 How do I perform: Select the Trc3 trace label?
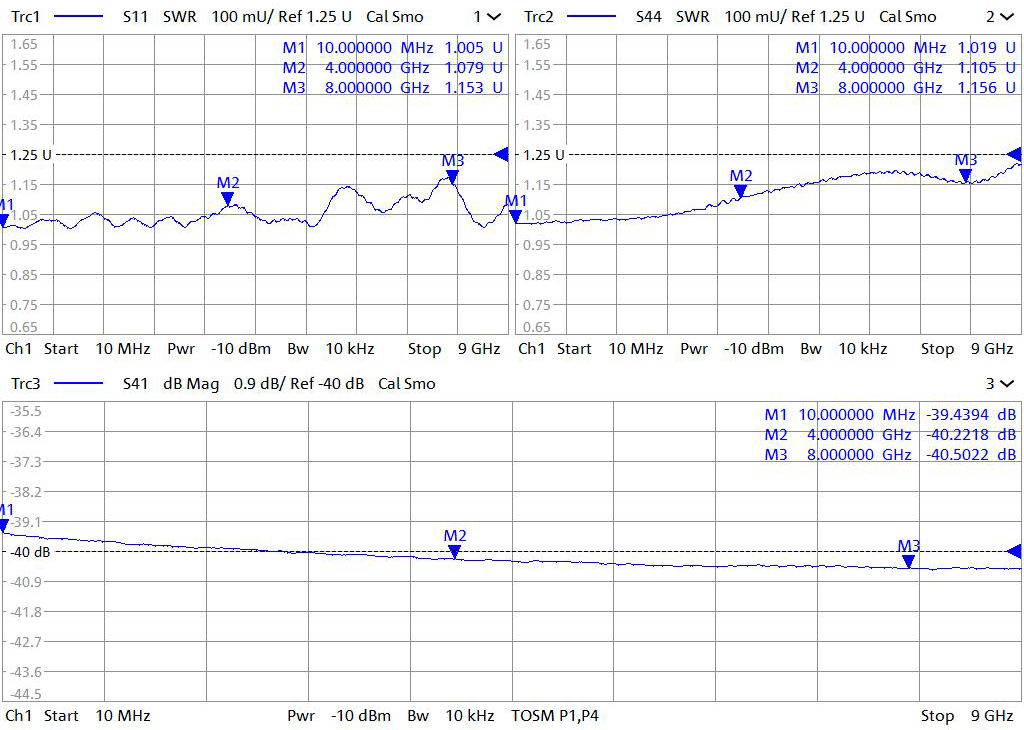click(24, 384)
